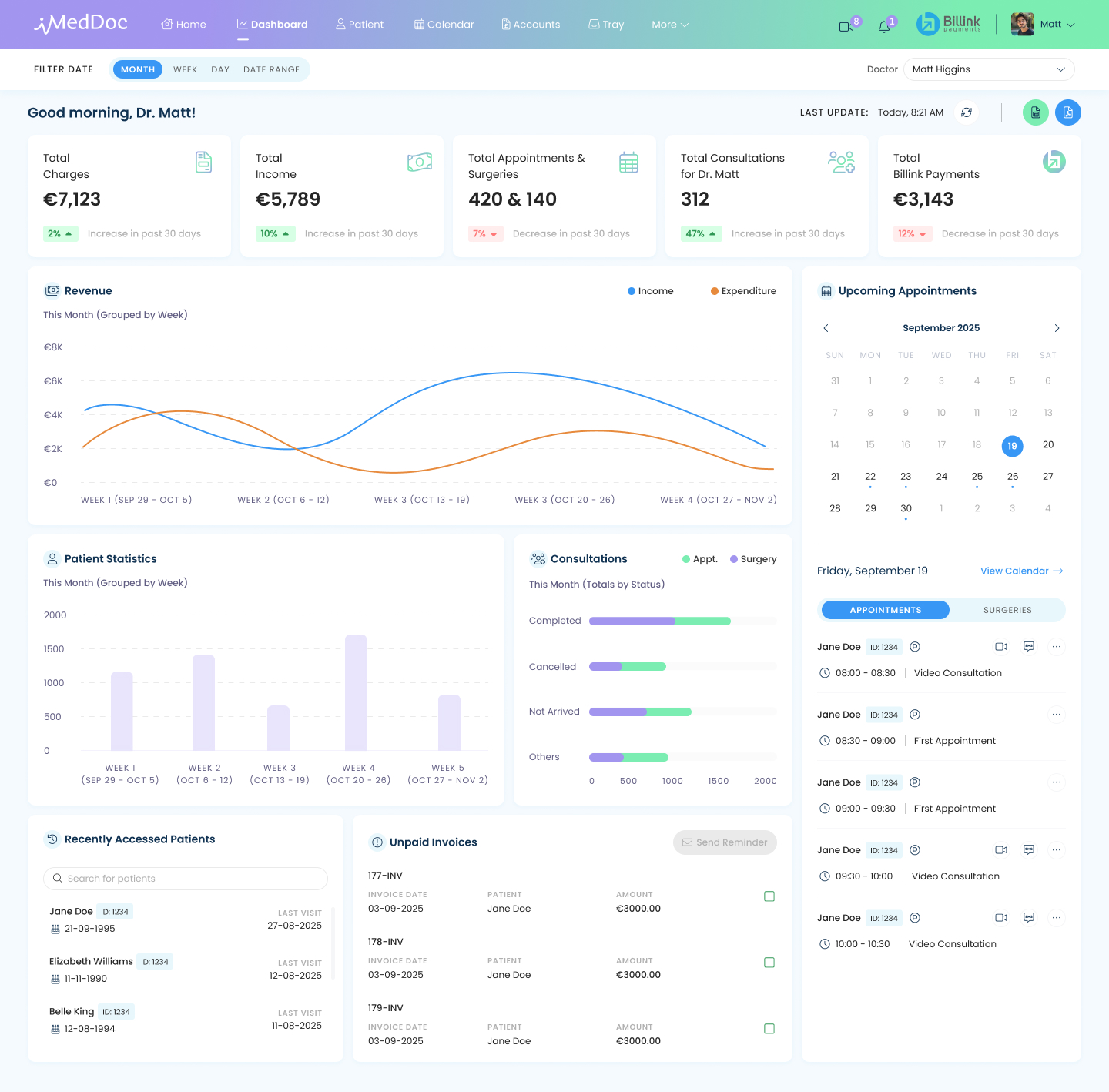Tick the checkbox for invoice 179-INV
Viewport: 1109px width, 1092px height.
pyautogui.click(x=769, y=1029)
